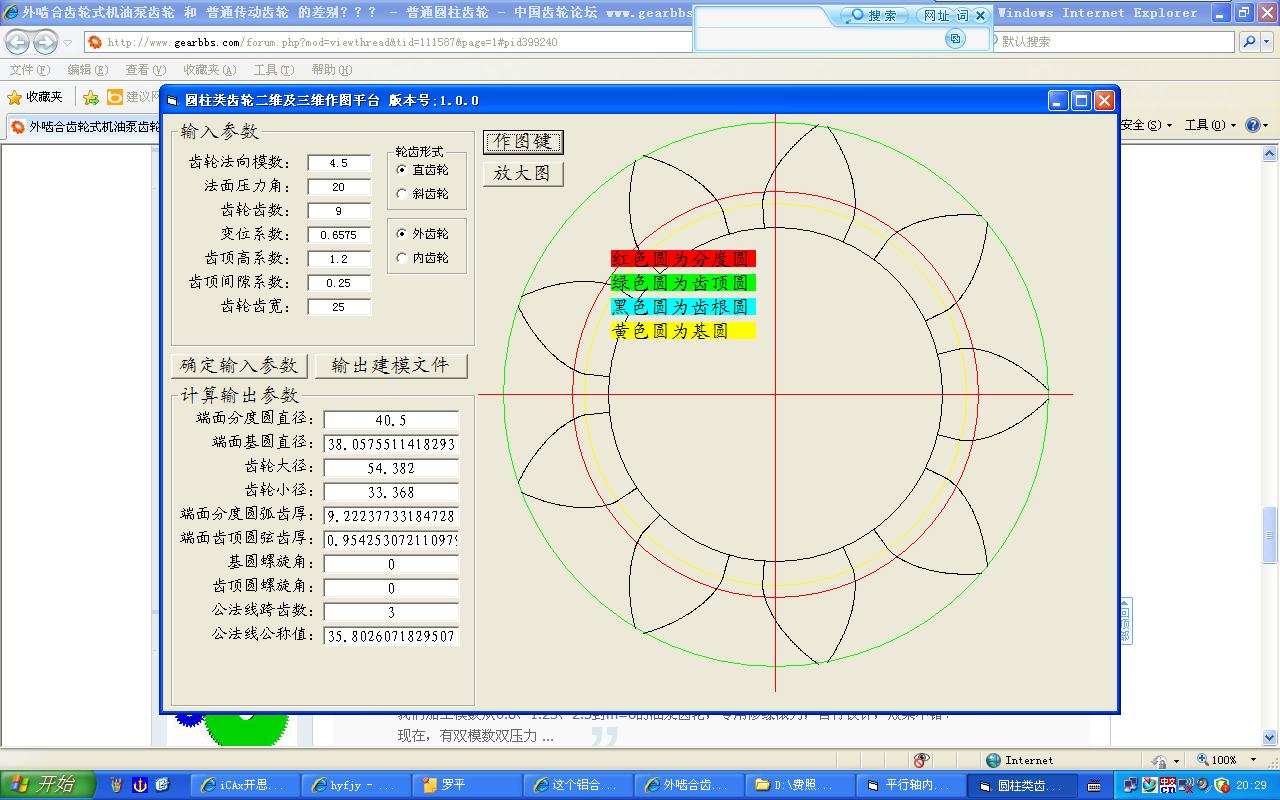This screenshot has width=1280, height=800.
Task: Click the IE Back navigation arrow
Action: point(17,42)
